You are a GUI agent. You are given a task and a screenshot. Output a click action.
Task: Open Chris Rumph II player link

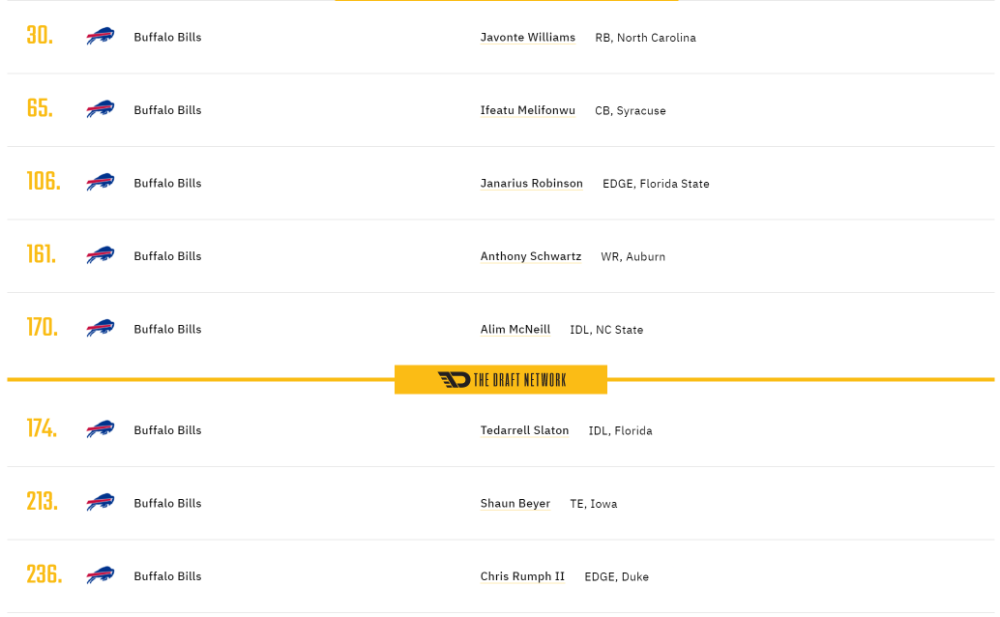(522, 576)
